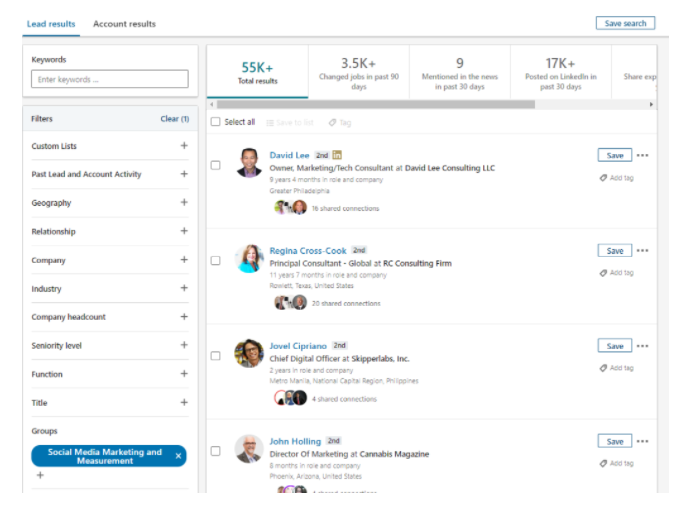The image size is (679, 516).
Task: Focus the Enter keywords input field
Action: click(x=110, y=79)
